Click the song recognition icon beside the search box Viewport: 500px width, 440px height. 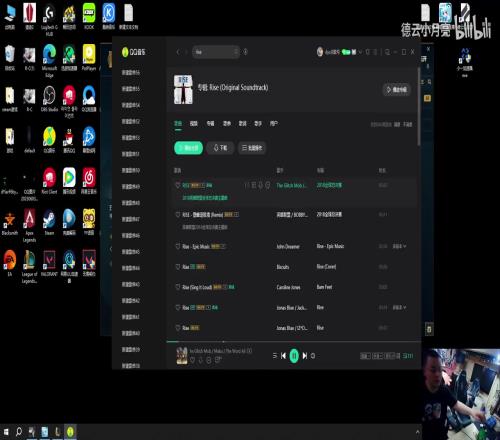click(x=245, y=52)
